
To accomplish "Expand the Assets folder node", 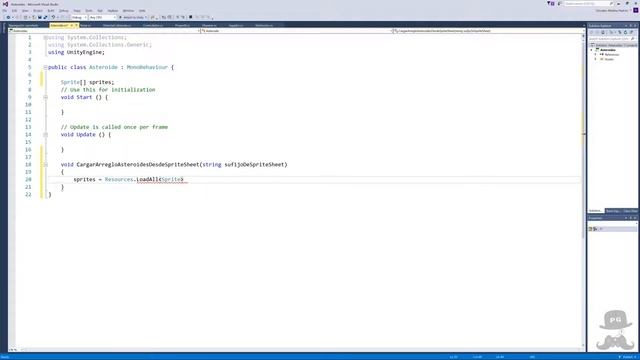I will (x=595, y=59).
